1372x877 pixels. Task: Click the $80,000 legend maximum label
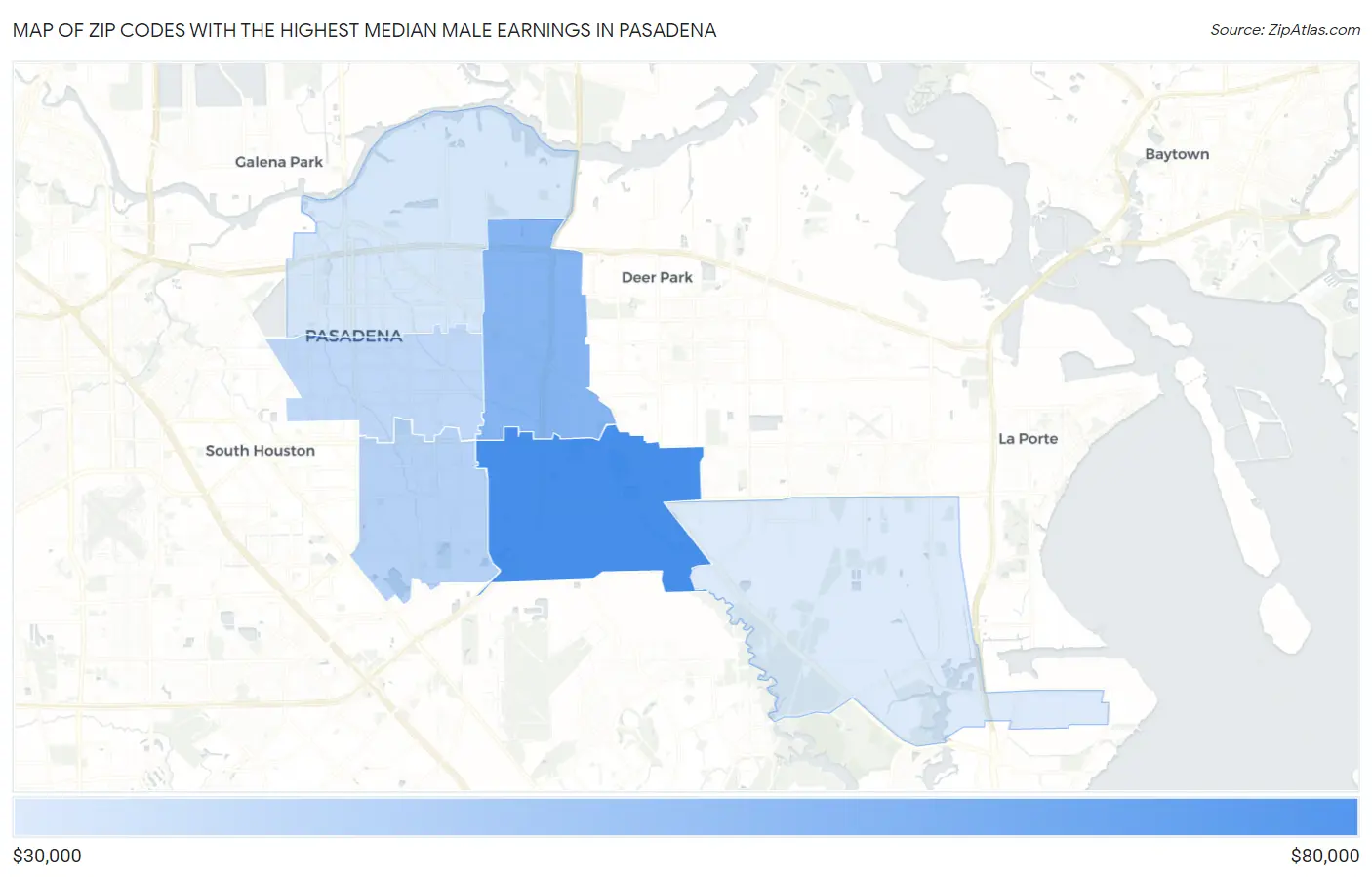point(1324,856)
